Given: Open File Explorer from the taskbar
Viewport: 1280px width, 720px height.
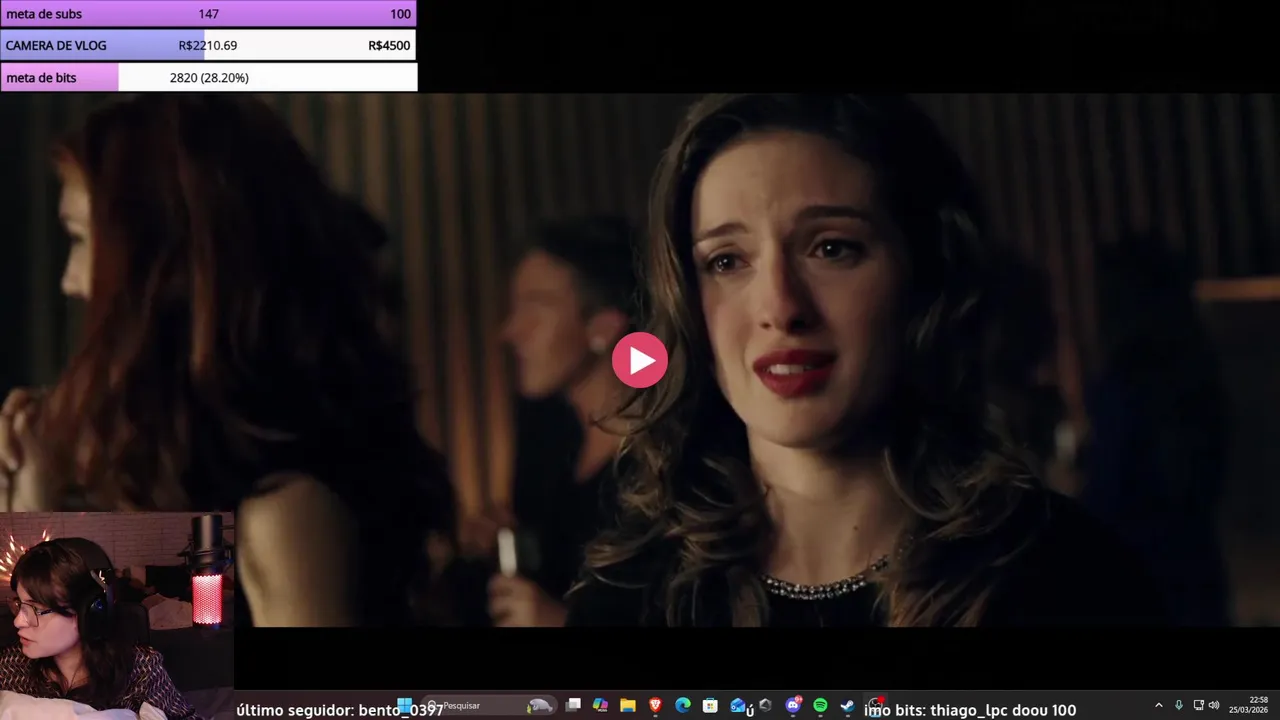Looking at the screenshot, I should coord(628,706).
